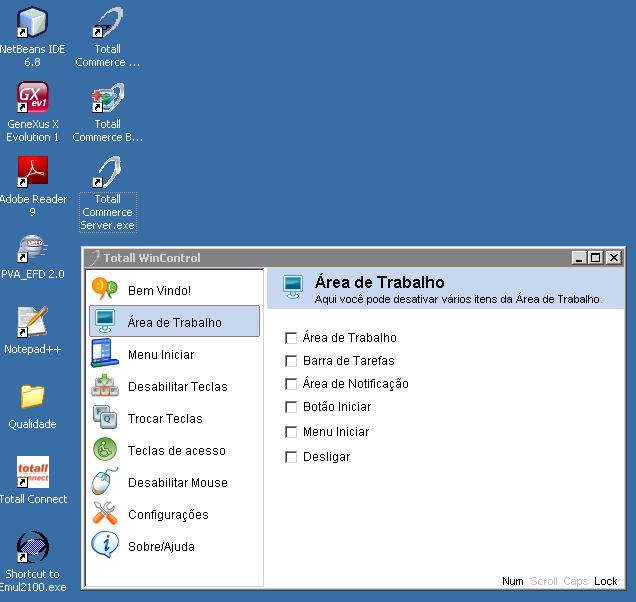Check the Barra de Tarefas option
The width and height of the screenshot is (636, 602).
click(x=292, y=361)
